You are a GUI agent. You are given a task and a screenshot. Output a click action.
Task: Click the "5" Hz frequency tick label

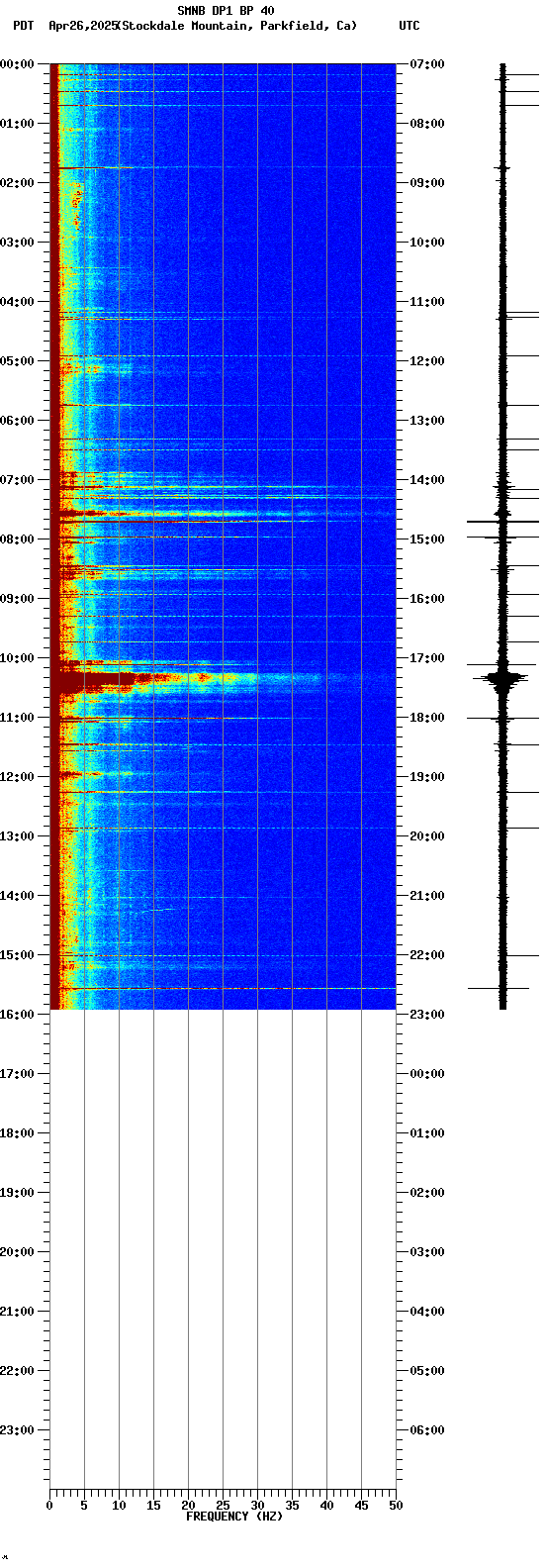[84, 1506]
